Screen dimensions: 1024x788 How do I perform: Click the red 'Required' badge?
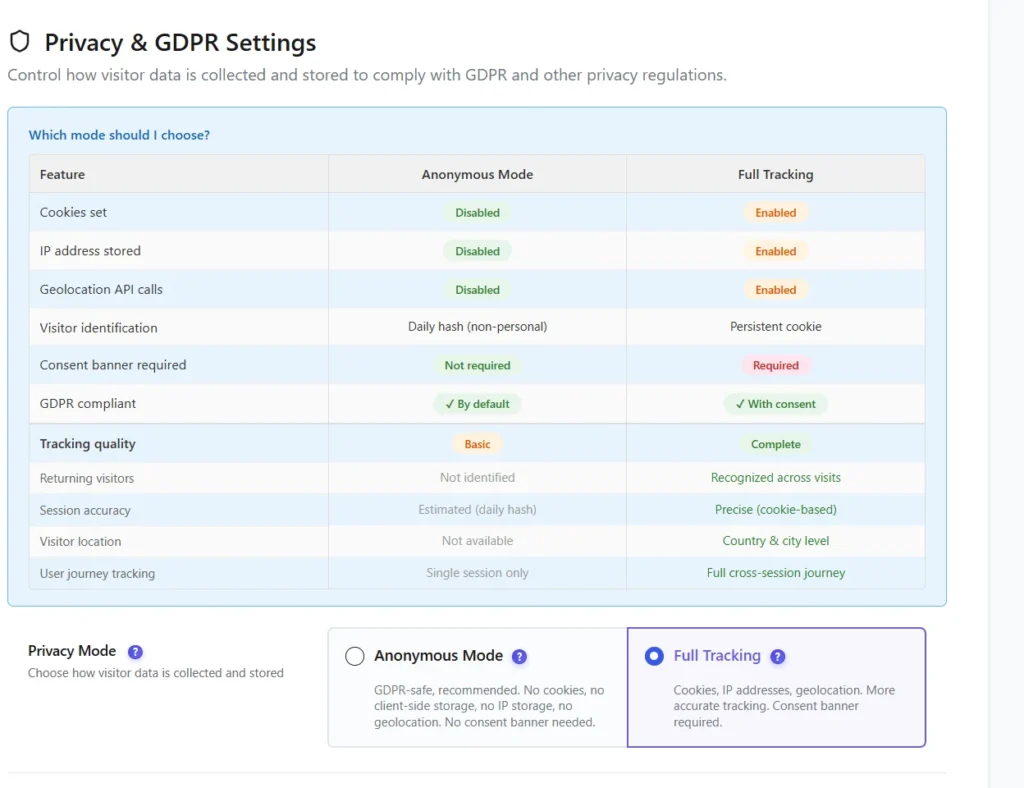click(x=776, y=366)
